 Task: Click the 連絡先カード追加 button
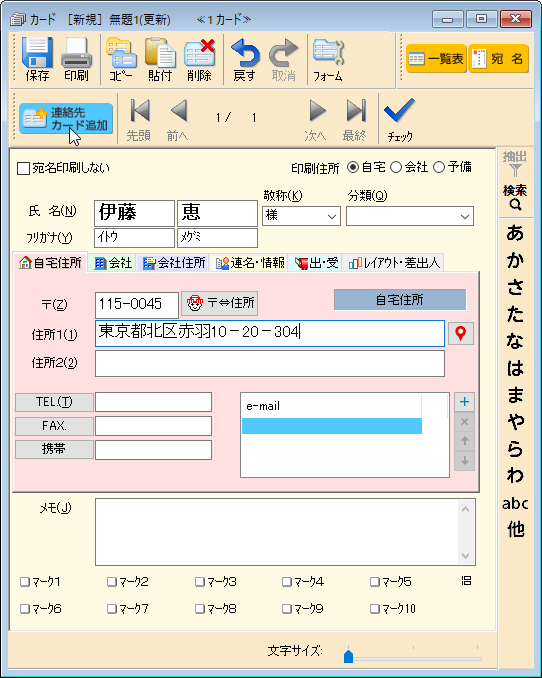pos(66,118)
